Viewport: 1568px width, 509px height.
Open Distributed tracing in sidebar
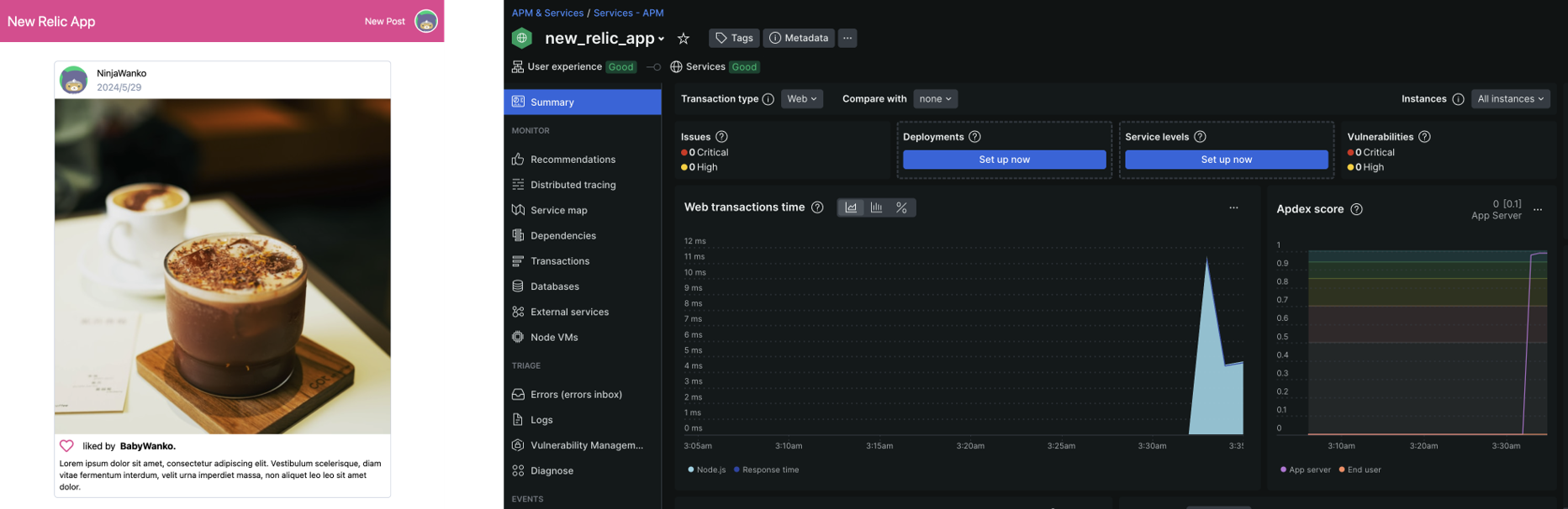pyautogui.click(x=573, y=185)
